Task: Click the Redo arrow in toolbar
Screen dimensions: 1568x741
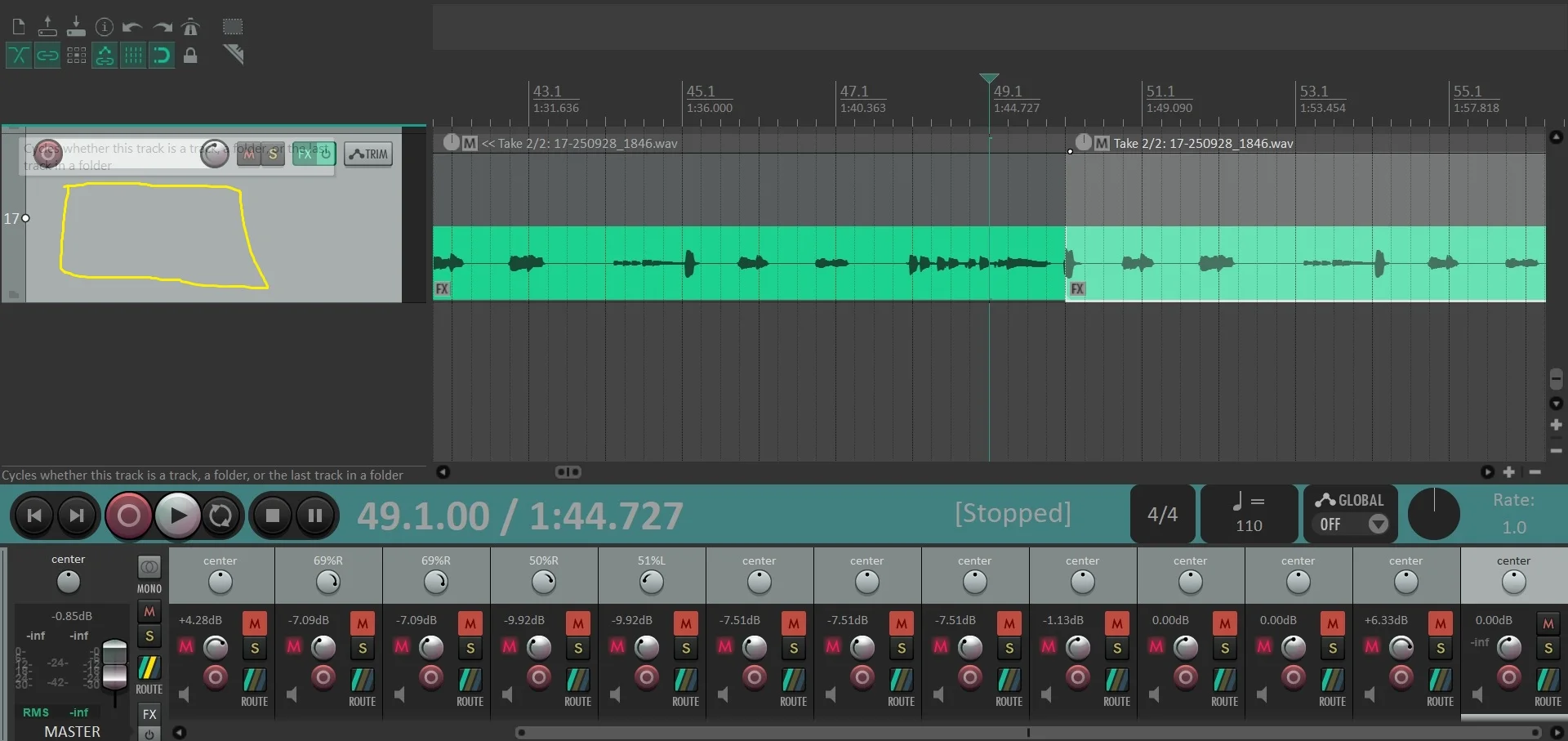Action: 163,27
